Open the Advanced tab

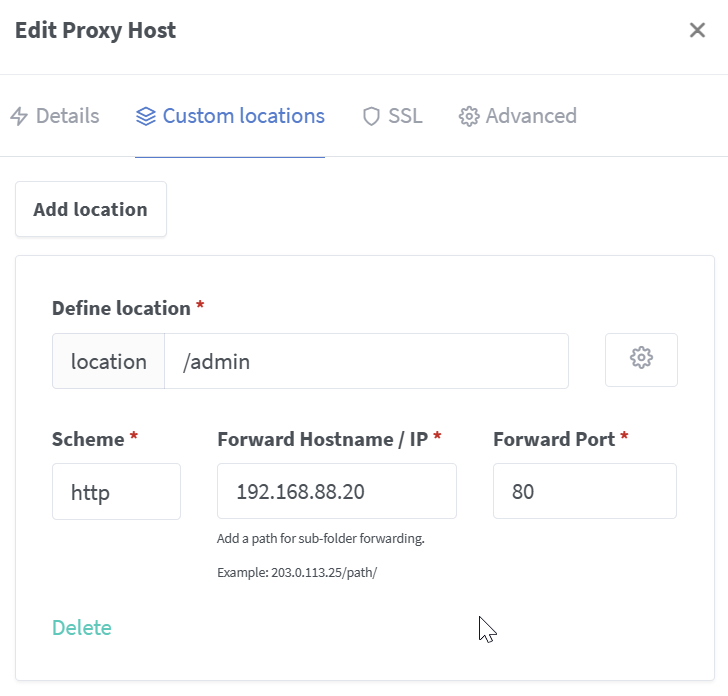coord(531,116)
